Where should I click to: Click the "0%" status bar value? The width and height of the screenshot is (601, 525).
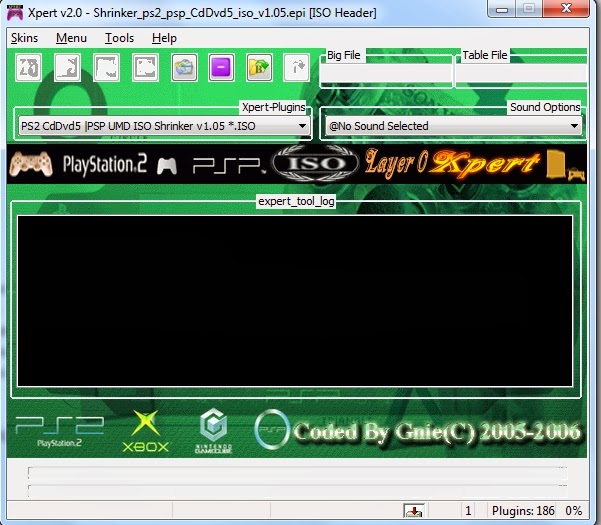click(x=574, y=511)
